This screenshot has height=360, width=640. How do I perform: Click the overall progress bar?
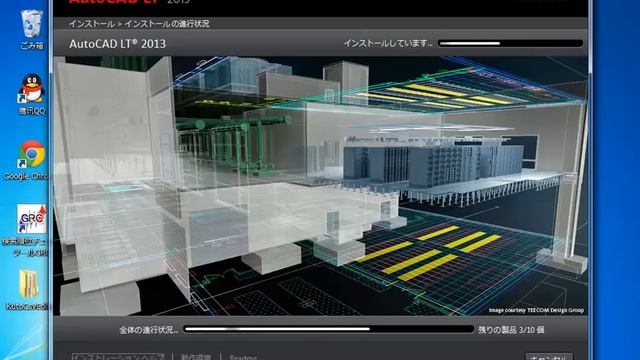coord(329,329)
